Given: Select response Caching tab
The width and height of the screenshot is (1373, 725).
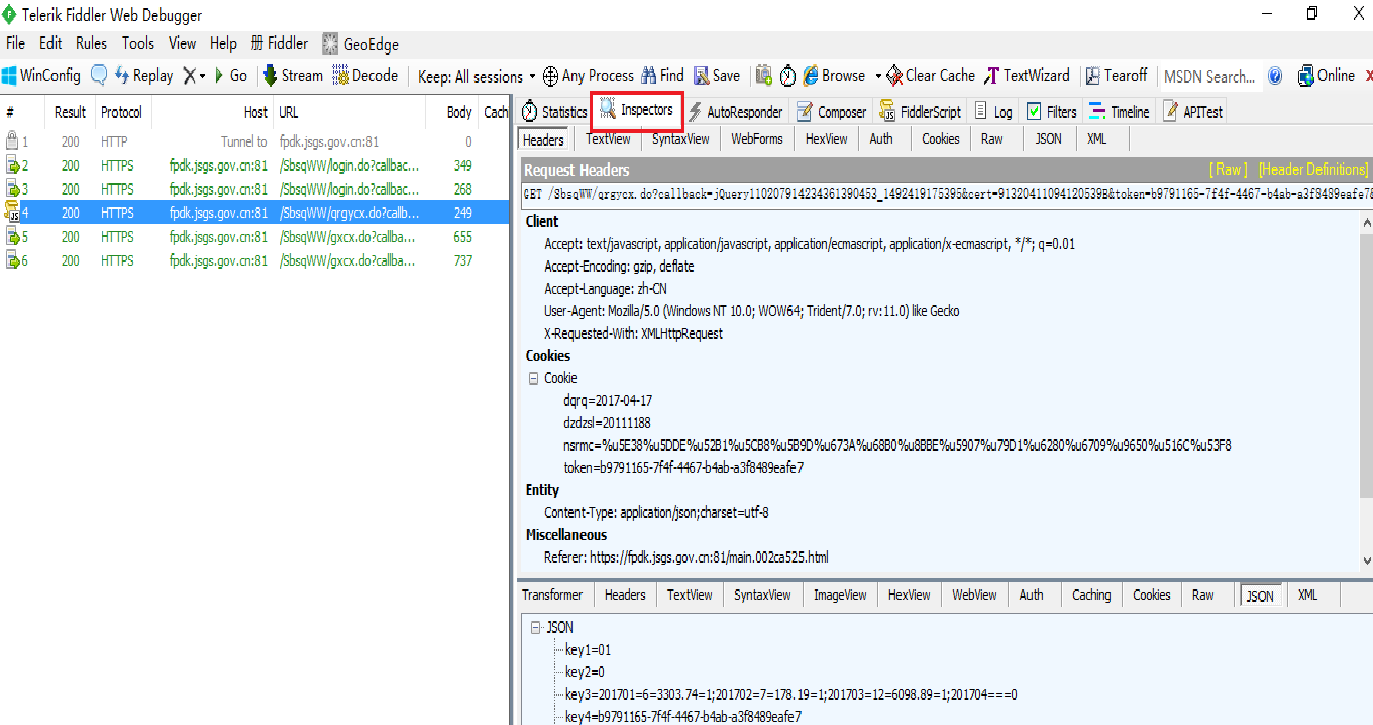Looking at the screenshot, I should [x=1091, y=595].
